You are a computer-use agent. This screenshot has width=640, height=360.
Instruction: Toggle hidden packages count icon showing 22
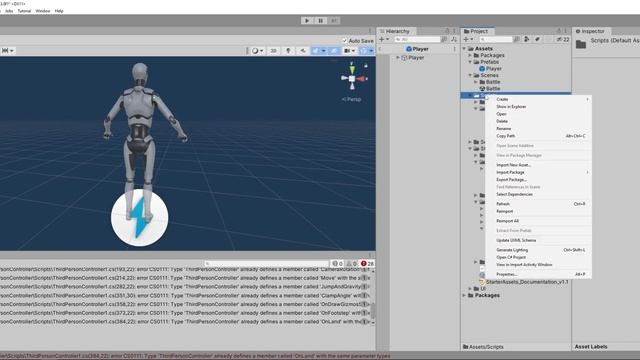[x=563, y=40]
